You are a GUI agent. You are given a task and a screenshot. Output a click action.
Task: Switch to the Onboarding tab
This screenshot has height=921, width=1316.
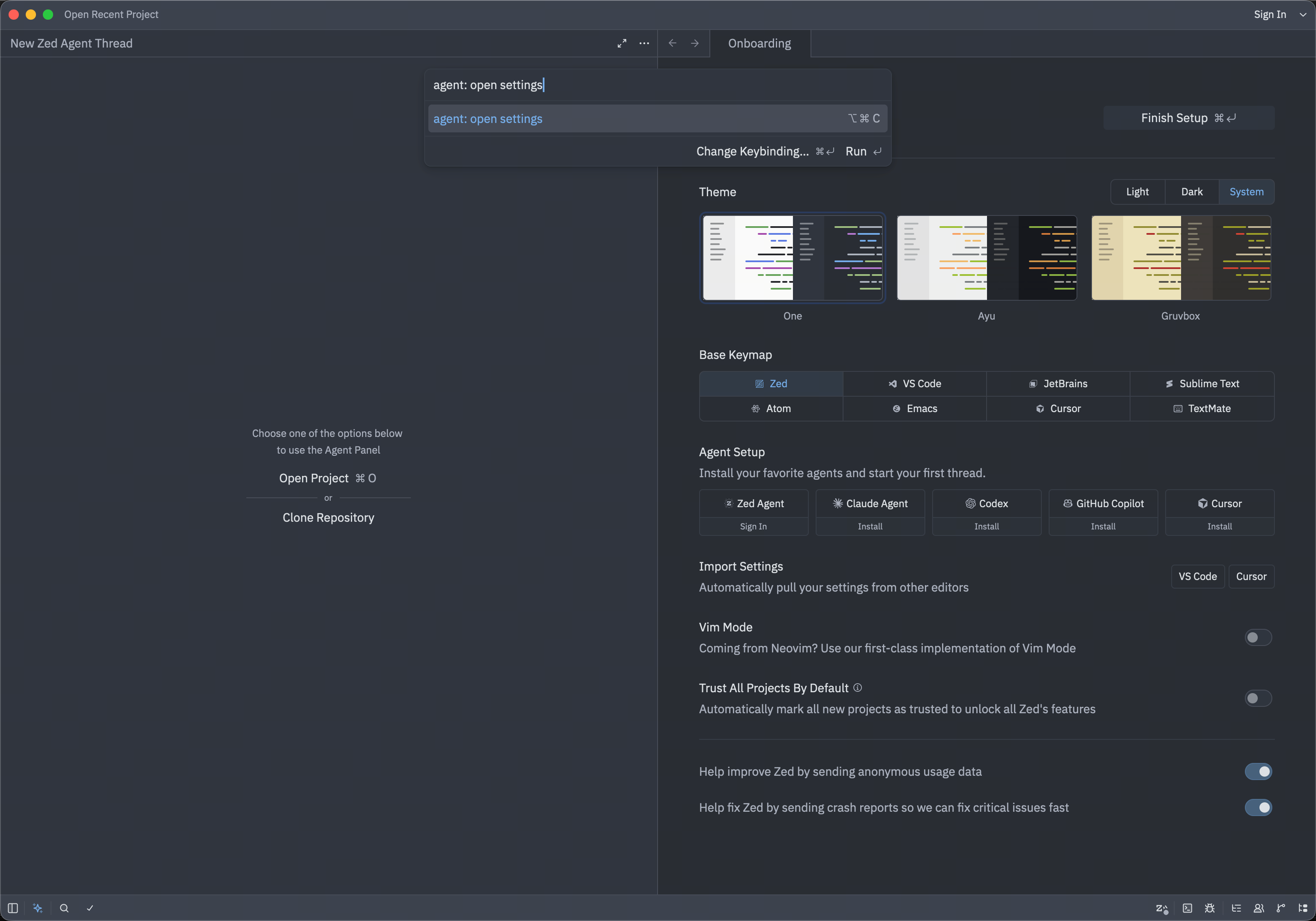tap(760, 44)
